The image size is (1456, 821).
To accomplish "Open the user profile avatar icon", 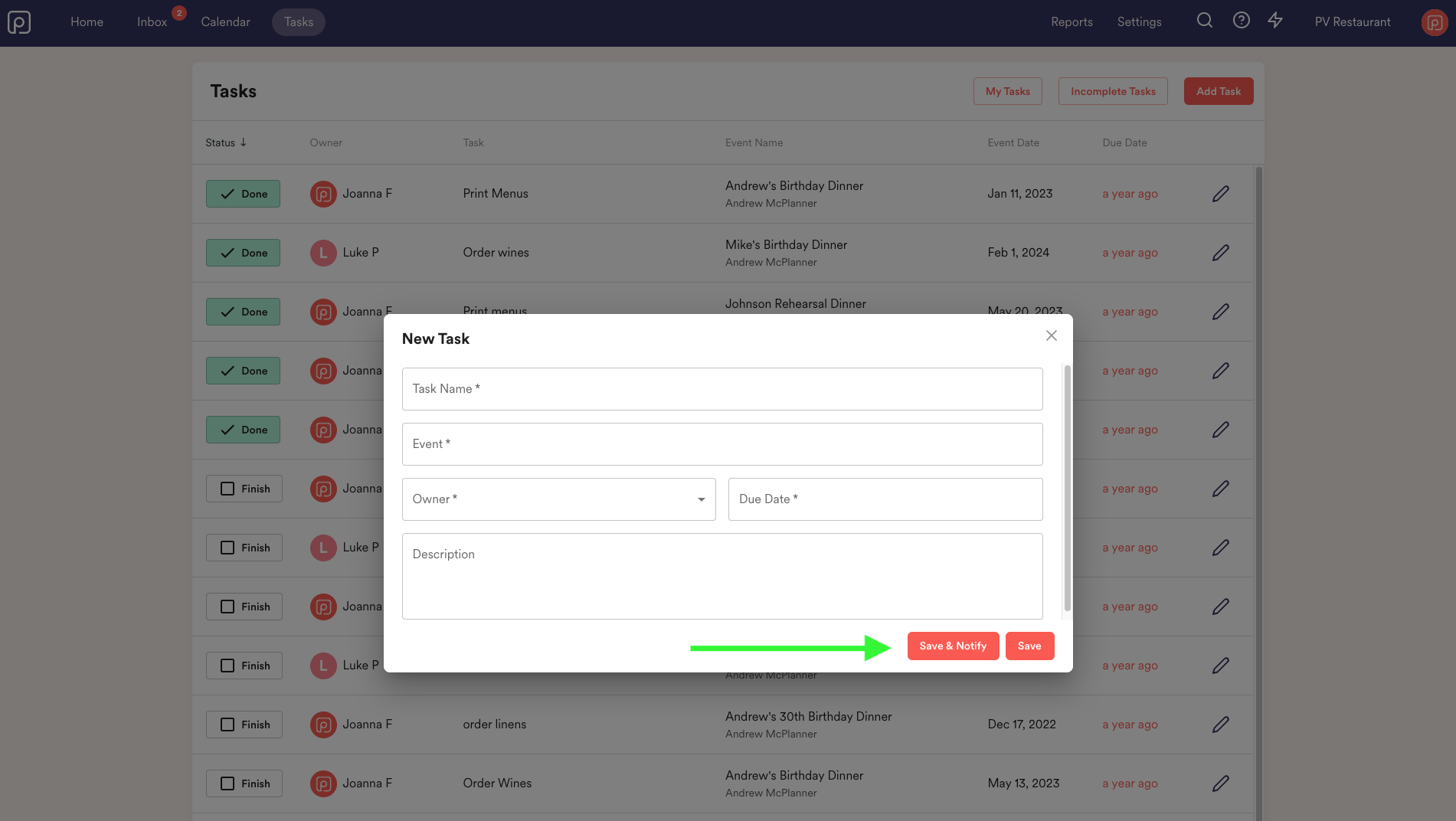I will pyautogui.click(x=1435, y=22).
